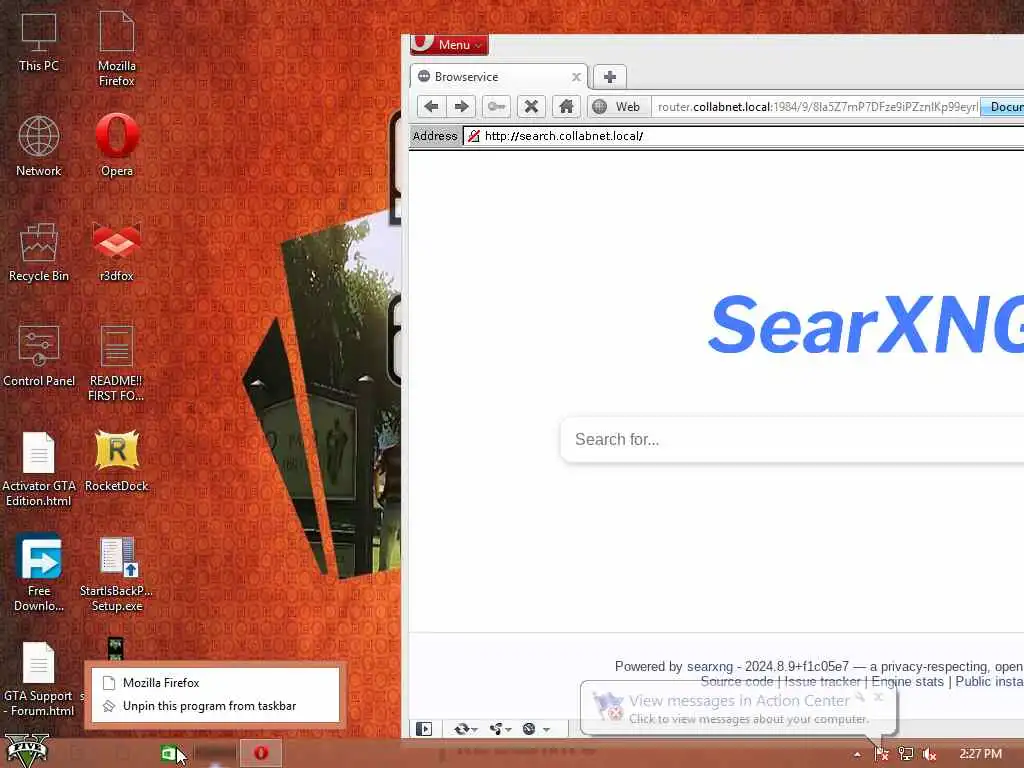The image size is (1024, 768).
Task: Switch to the Opera taskbar button
Action: pyautogui.click(x=261, y=754)
